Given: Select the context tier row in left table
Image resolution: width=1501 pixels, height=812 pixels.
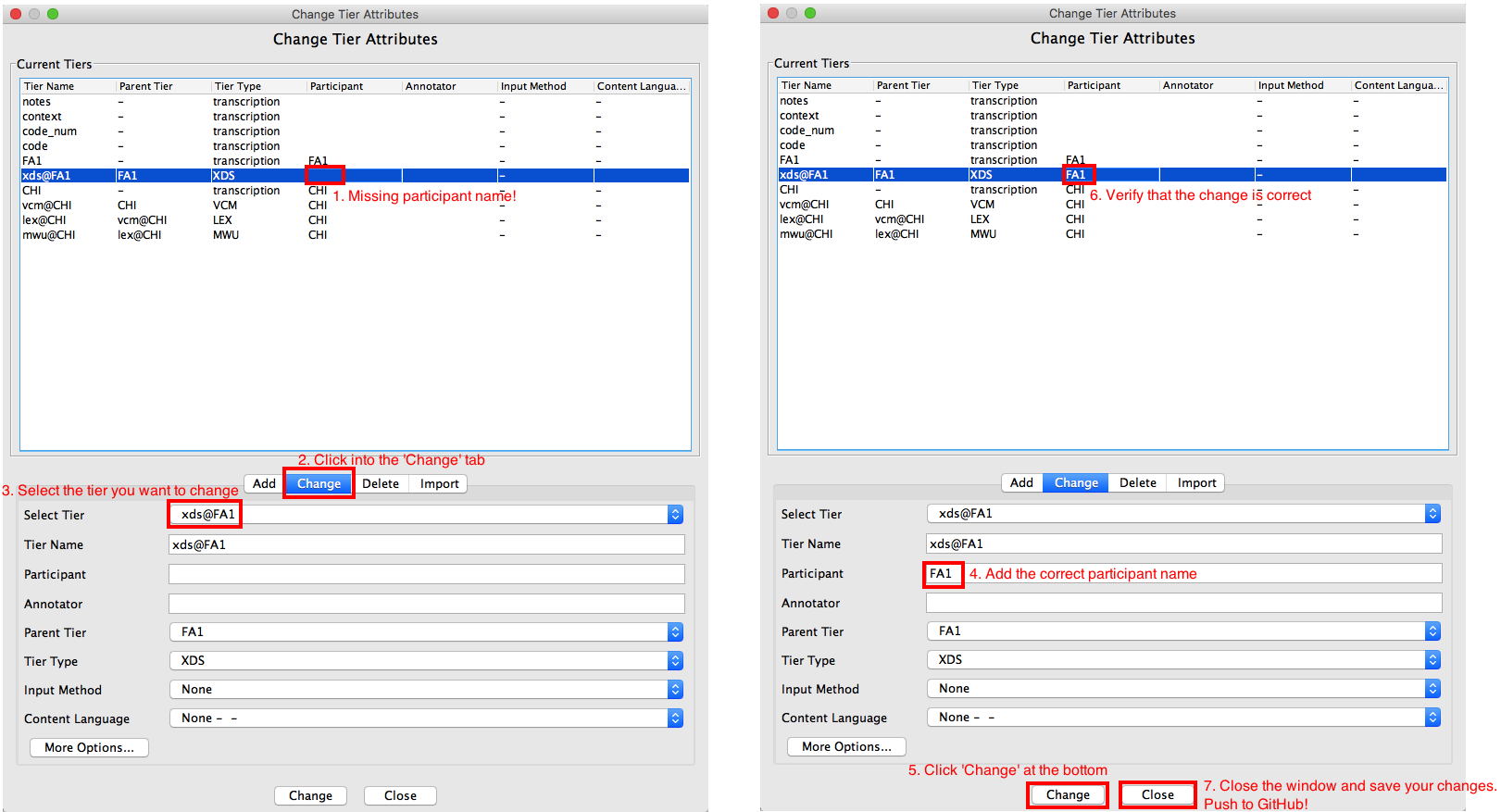Looking at the screenshot, I should (356, 117).
